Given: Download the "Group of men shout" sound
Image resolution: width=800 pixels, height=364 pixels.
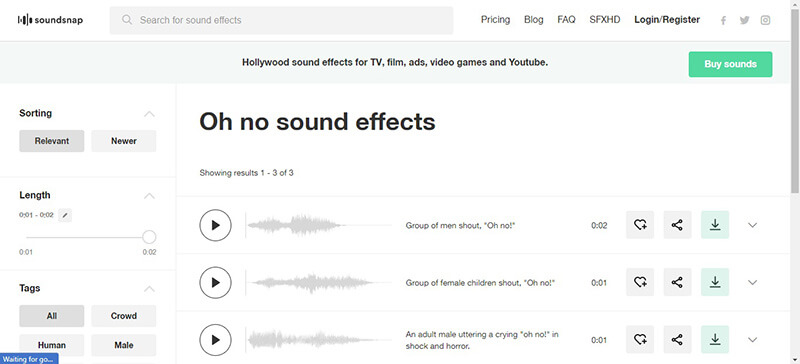Looking at the screenshot, I should 715,225.
